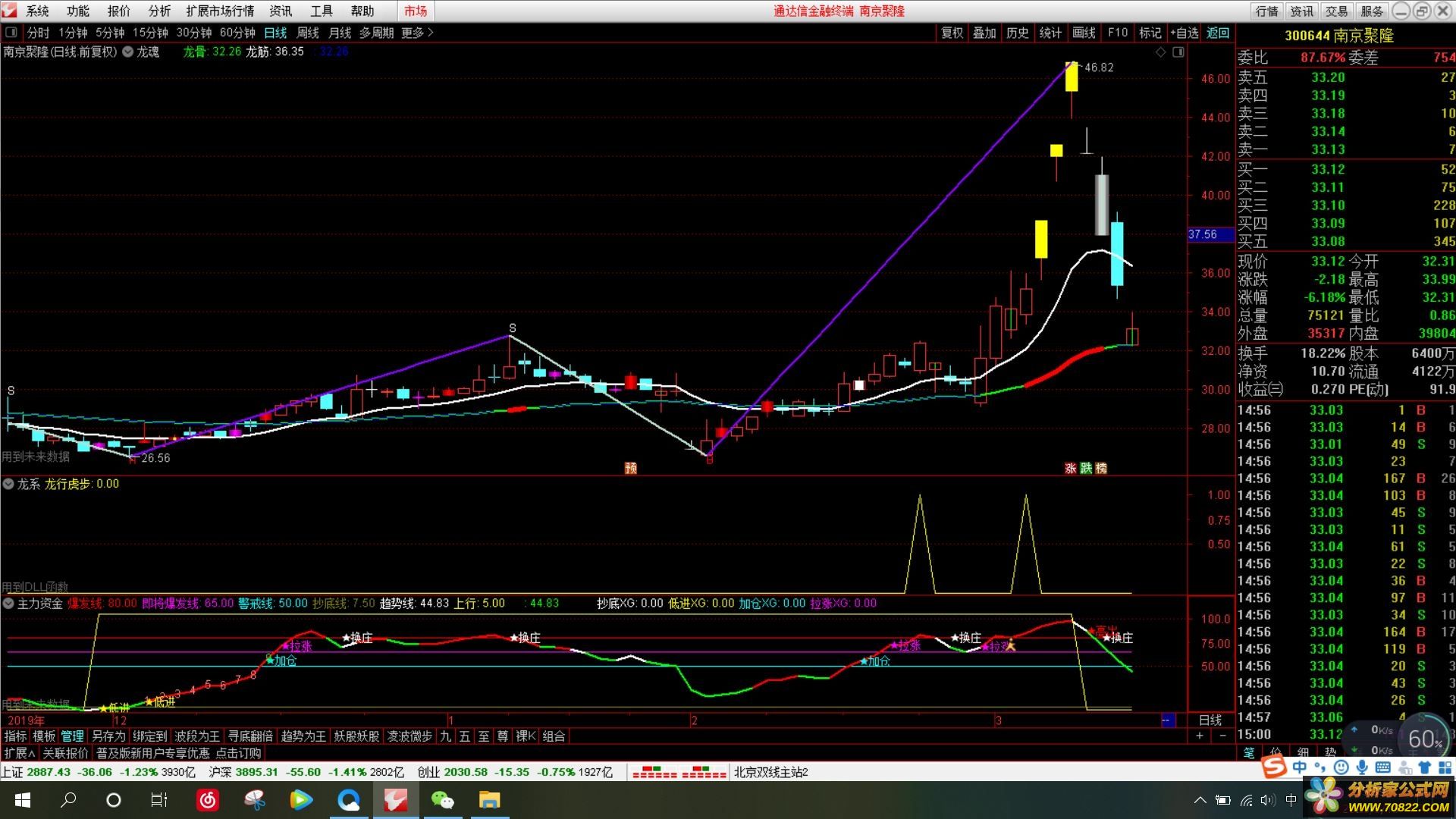
Task: Toggle the 龙系 sub-indicator check icon
Action: tap(8, 484)
